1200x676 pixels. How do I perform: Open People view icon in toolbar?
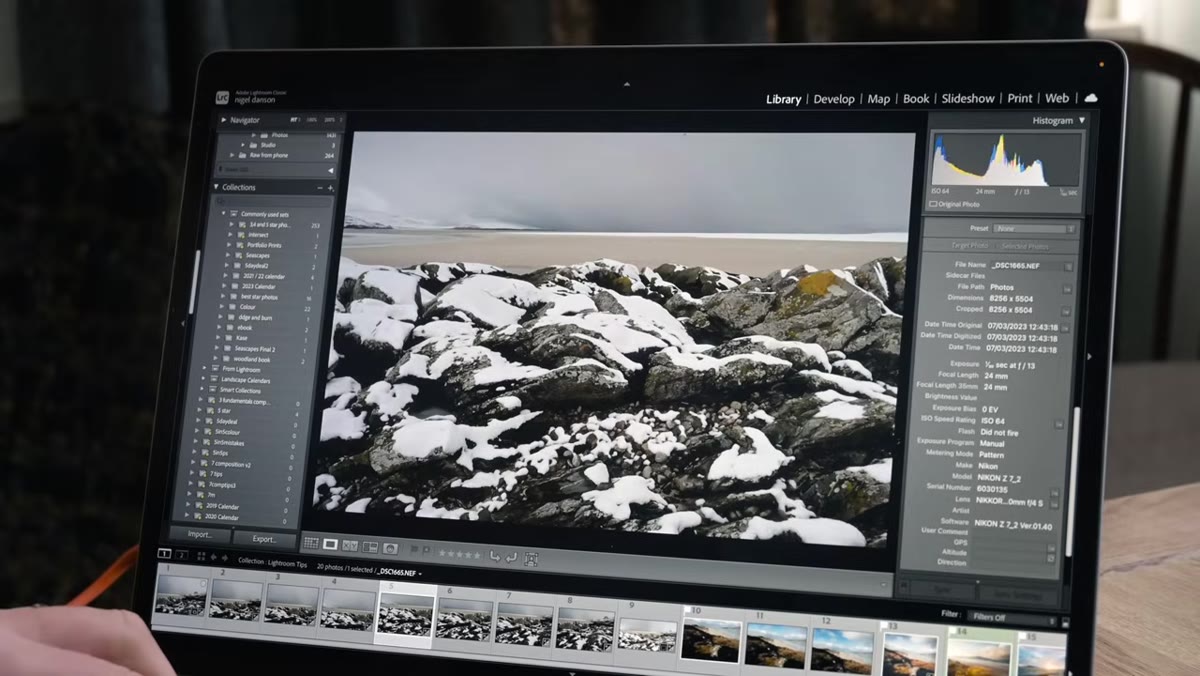click(x=390, y=547)
